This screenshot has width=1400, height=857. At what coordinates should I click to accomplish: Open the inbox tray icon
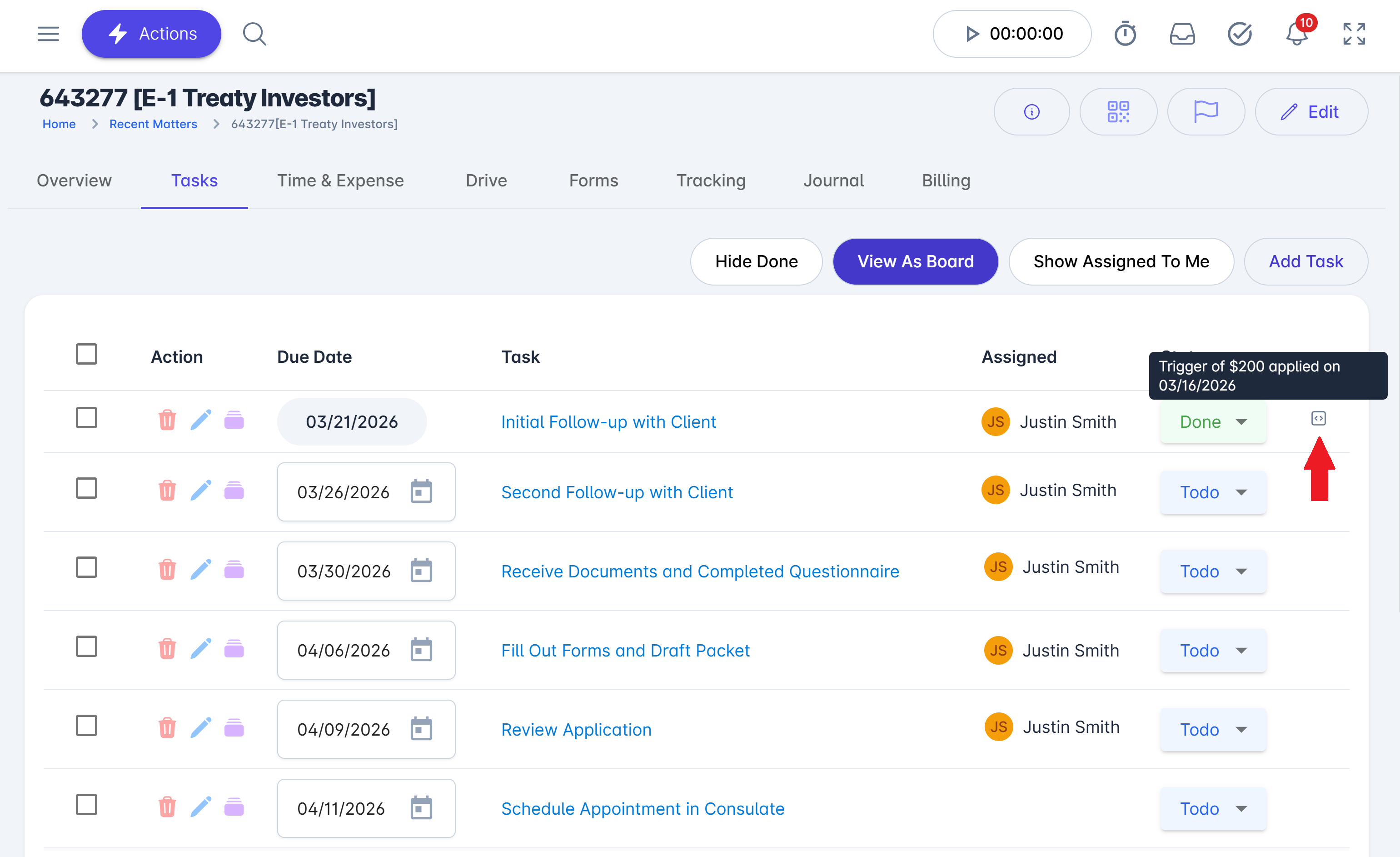[1182, 34]
